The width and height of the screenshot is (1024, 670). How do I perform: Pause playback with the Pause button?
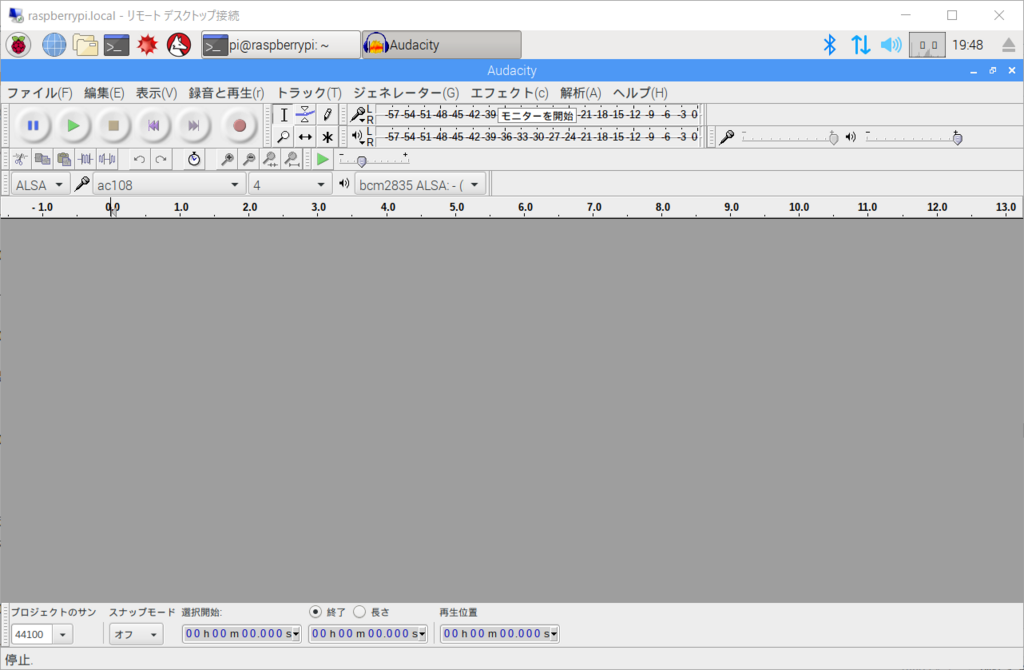[x=33, y=125]
